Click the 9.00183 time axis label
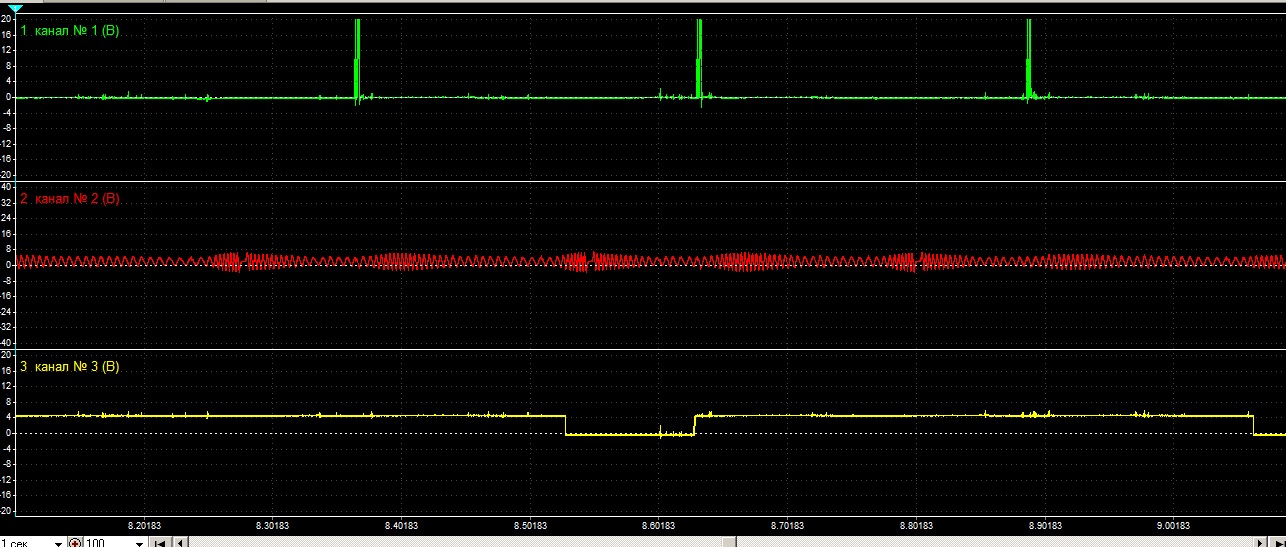 pos(1174,524)
